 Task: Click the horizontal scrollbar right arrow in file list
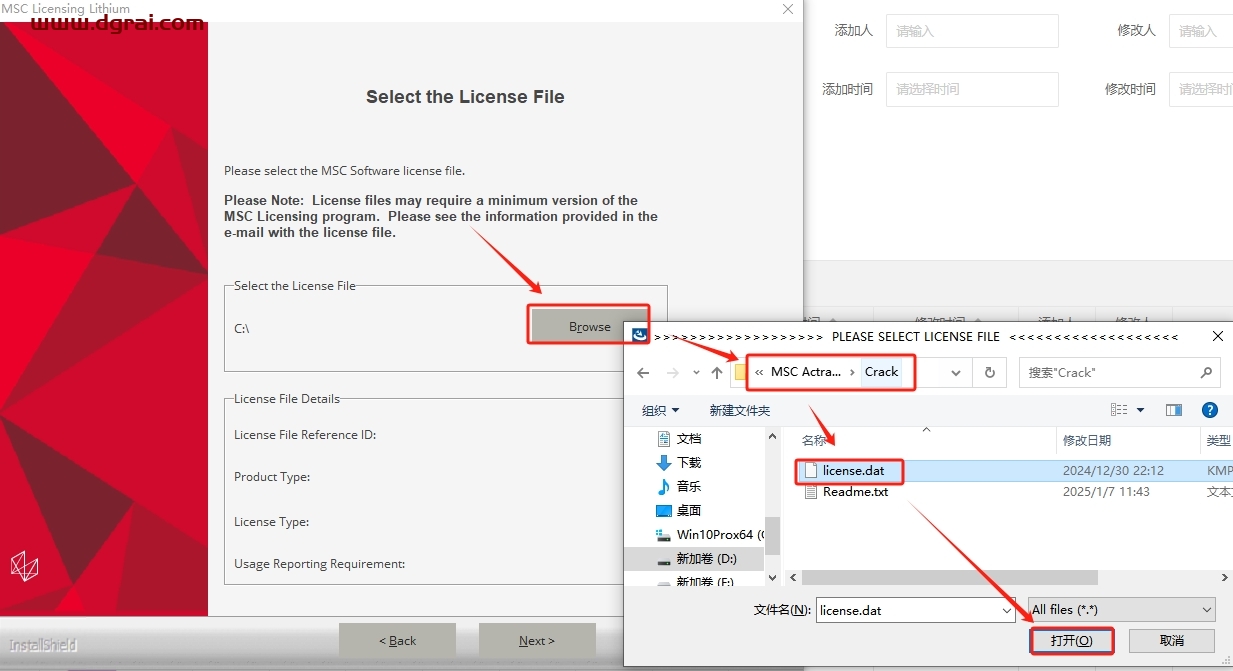pyautogui.click(x=1225, y=578)
